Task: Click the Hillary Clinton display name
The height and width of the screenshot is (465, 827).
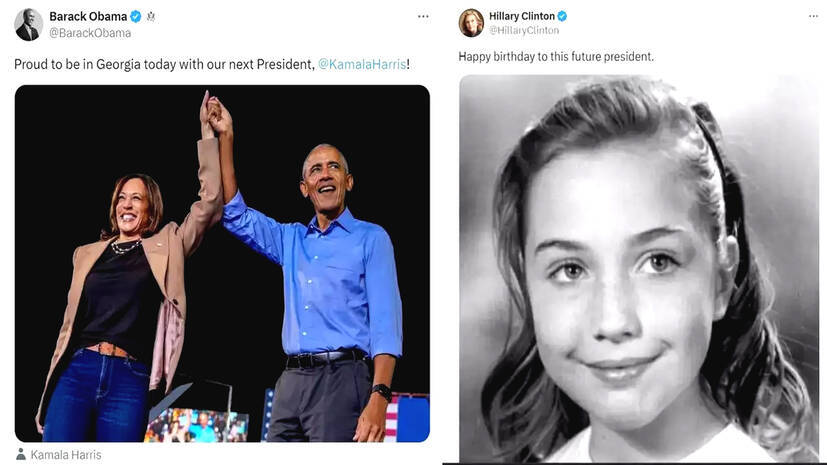Action: point(521,16)
